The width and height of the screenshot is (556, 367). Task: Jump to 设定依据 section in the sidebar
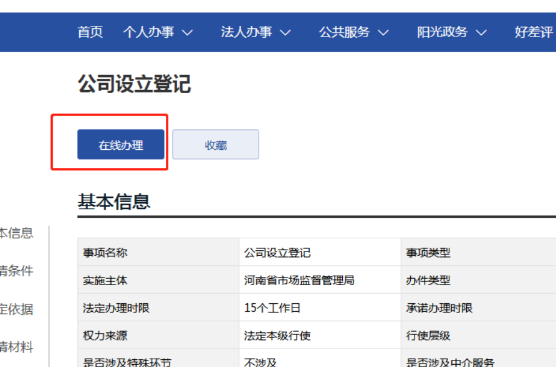16,309
